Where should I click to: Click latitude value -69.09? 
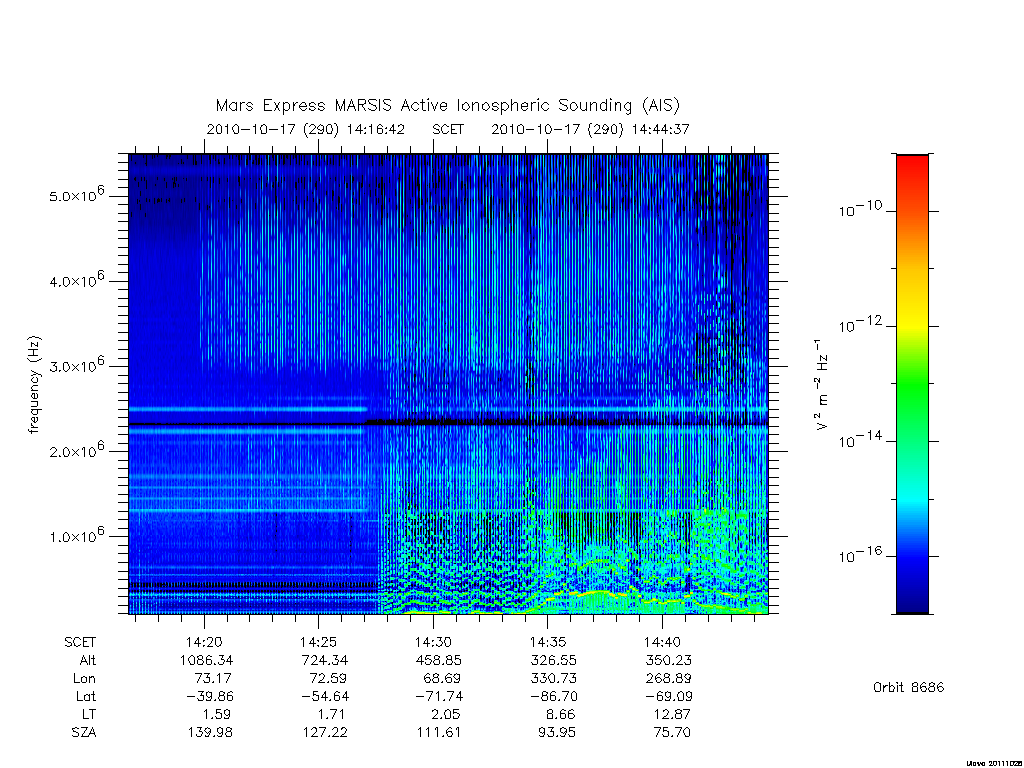[x=669, y=696]
